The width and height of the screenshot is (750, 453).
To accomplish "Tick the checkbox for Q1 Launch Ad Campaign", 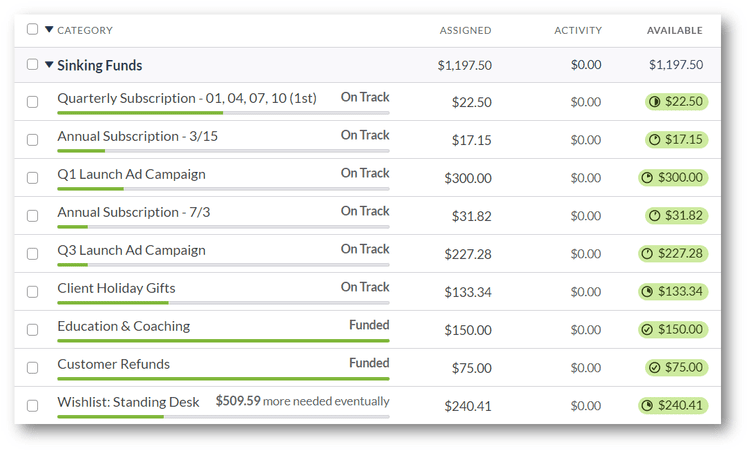I will pyautogui.click(x=33, y=178).
